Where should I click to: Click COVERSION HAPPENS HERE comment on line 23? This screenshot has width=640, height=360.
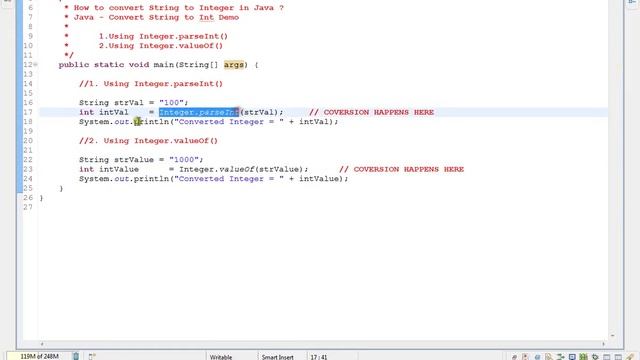coord(401,169)
